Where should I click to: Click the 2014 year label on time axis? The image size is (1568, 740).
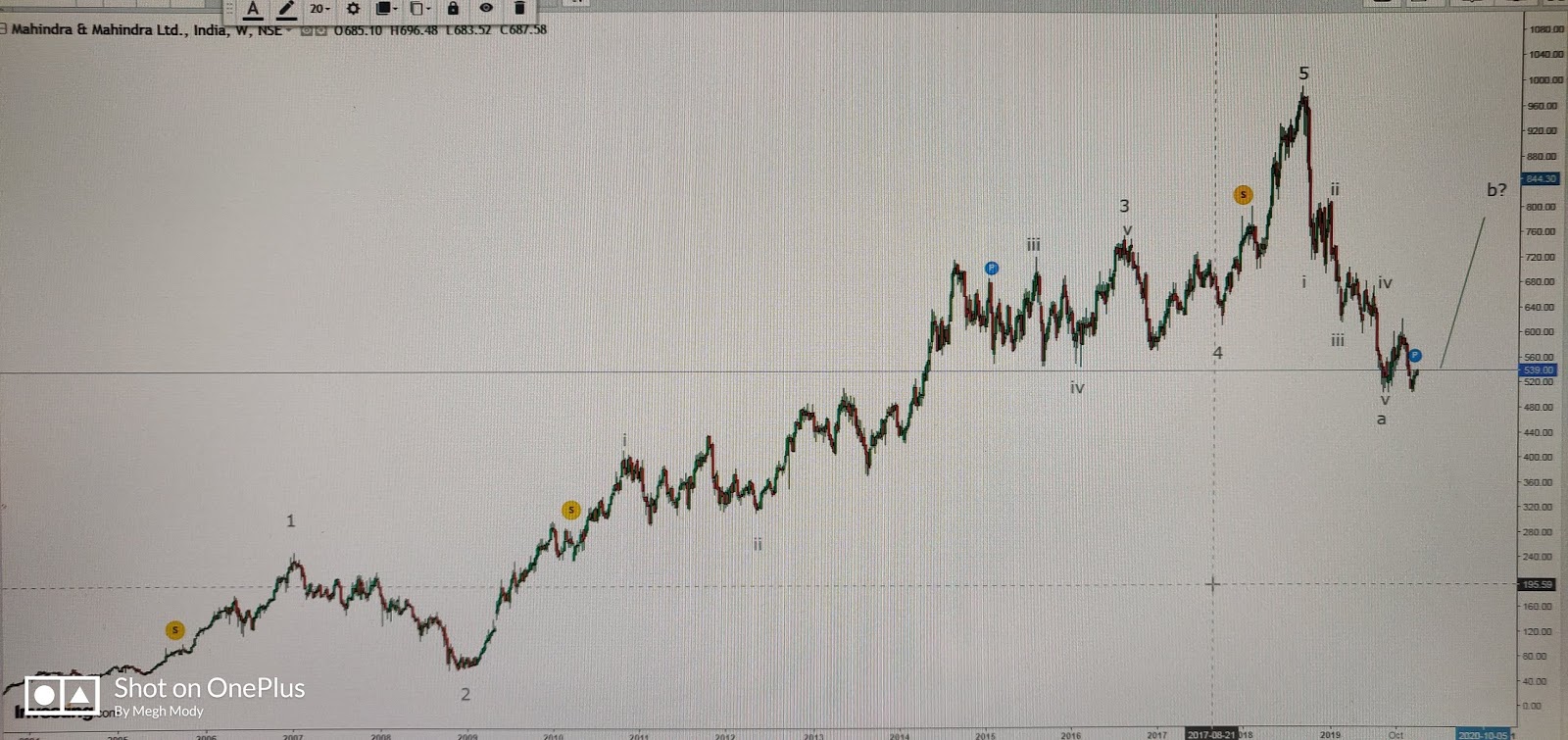[899, 735]
